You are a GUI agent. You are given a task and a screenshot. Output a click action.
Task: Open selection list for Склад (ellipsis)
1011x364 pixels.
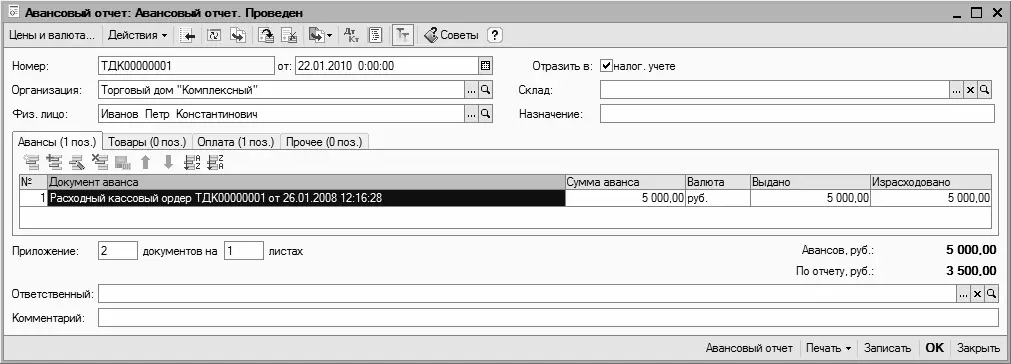point(956,90)
